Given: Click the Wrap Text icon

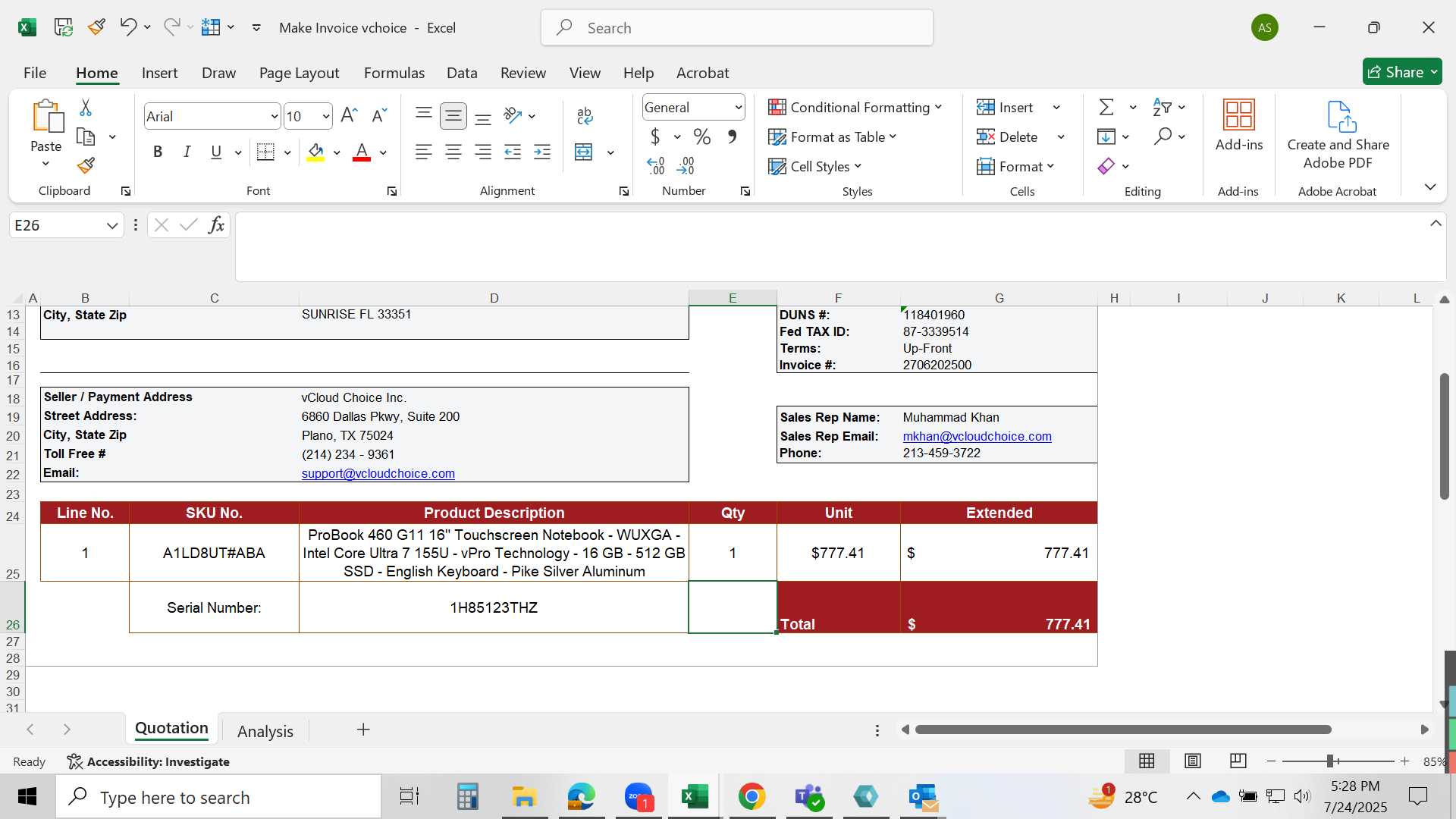Looking at the screenshot, I should [x=585, y=116].
